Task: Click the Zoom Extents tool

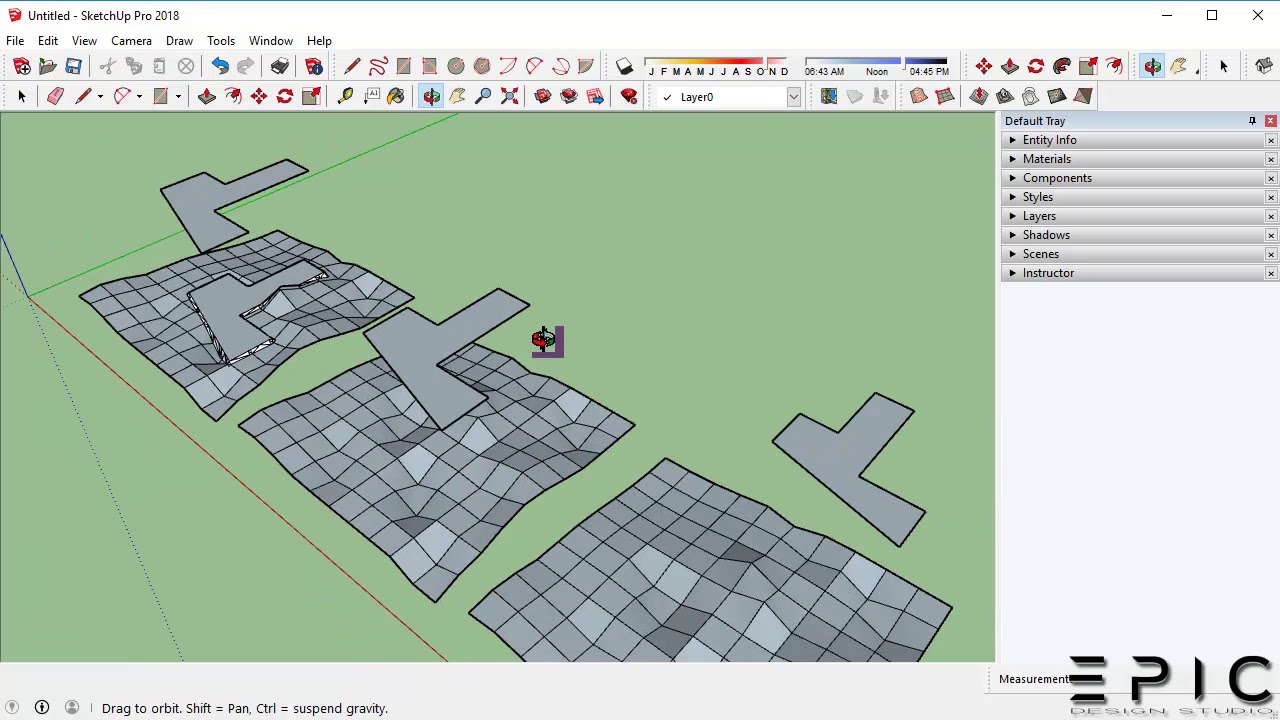Action: tap(509, 96)
